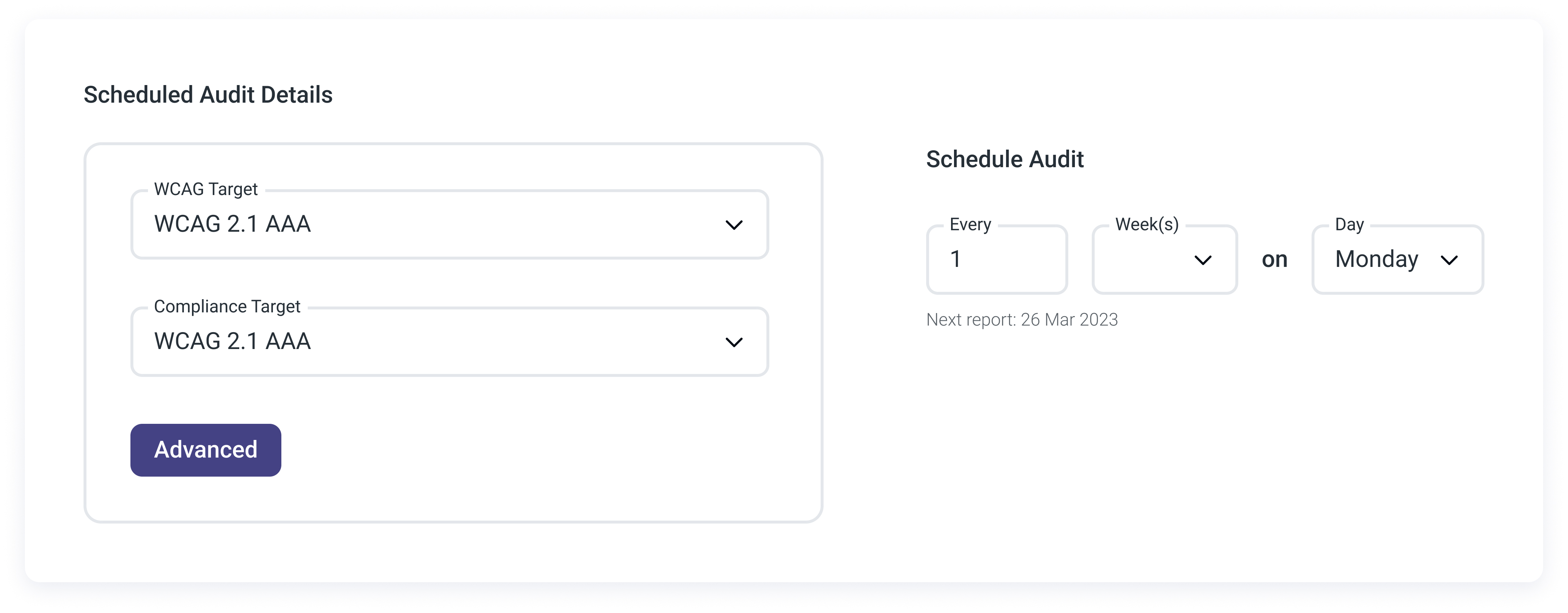This screenshot has height=613, width=1568.
Task: Expand the empty Week(s) dropdown
Action: [1164, 260]
